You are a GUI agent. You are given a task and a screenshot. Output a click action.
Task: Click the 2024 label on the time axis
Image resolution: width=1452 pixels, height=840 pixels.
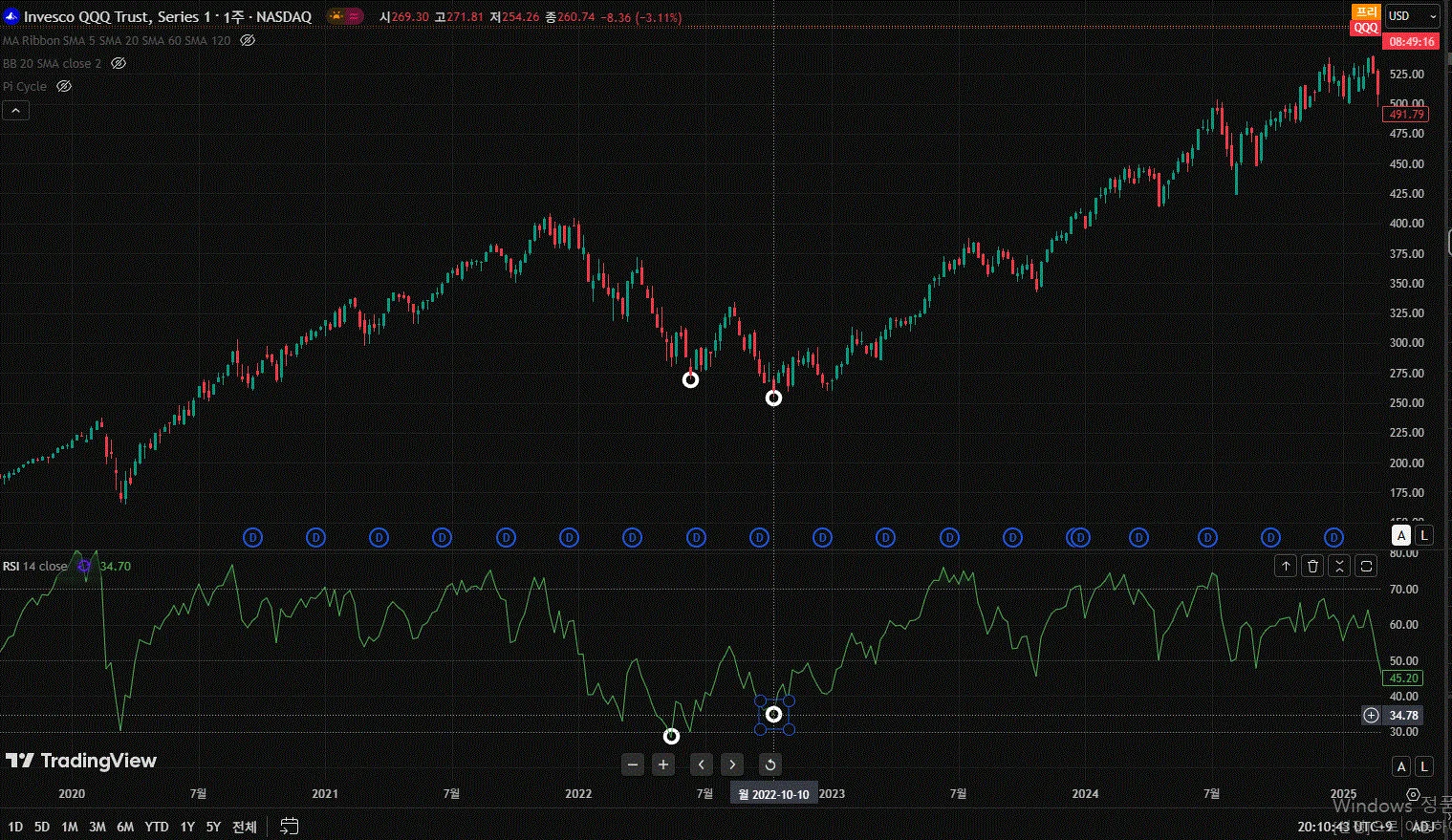[1085, 794]
